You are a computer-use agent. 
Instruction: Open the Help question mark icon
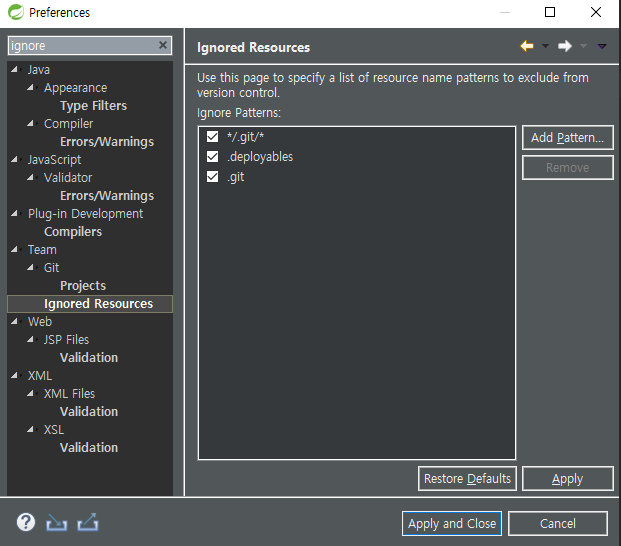click(x=26, y=522)
